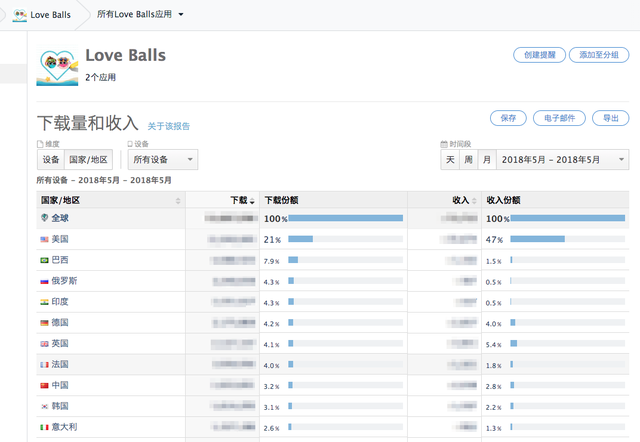This screenshot has width=640, height=442.
Task: Select the 俄罗斯 row name
Action: point(64,281)
